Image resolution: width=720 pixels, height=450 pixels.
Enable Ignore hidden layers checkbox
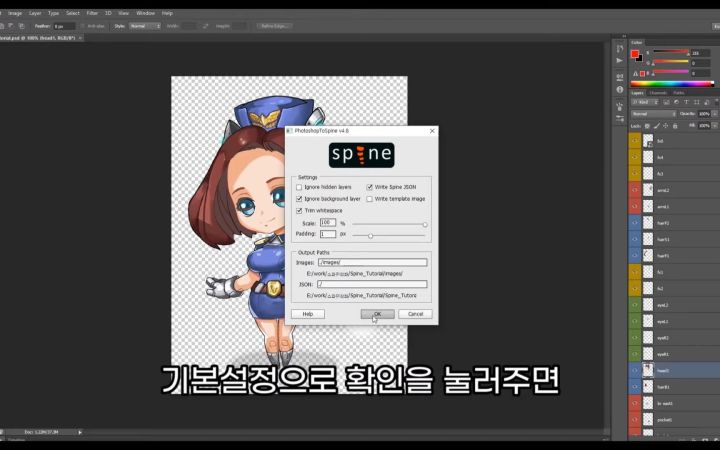coord(299,187)
